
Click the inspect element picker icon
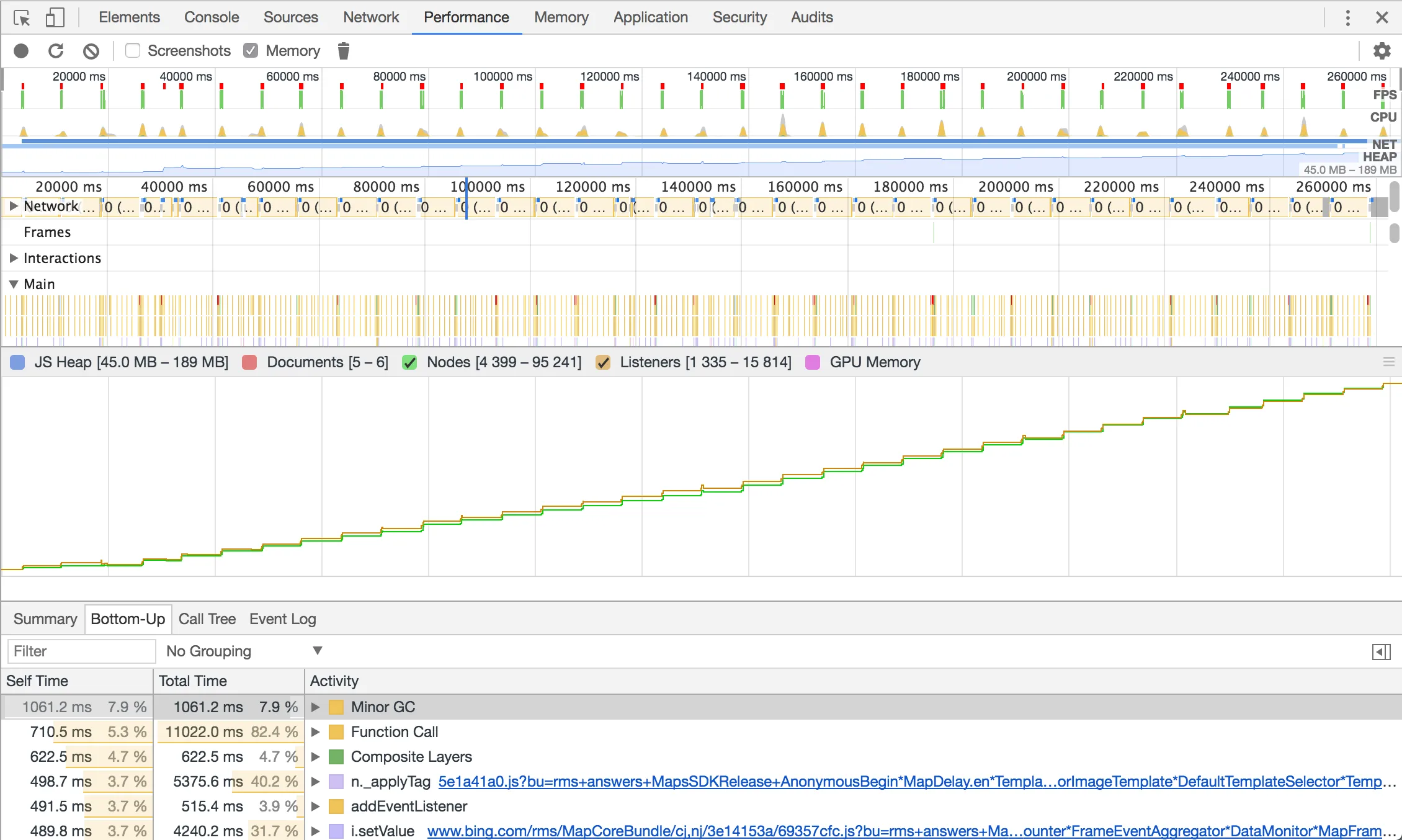[x=22, y=18]
